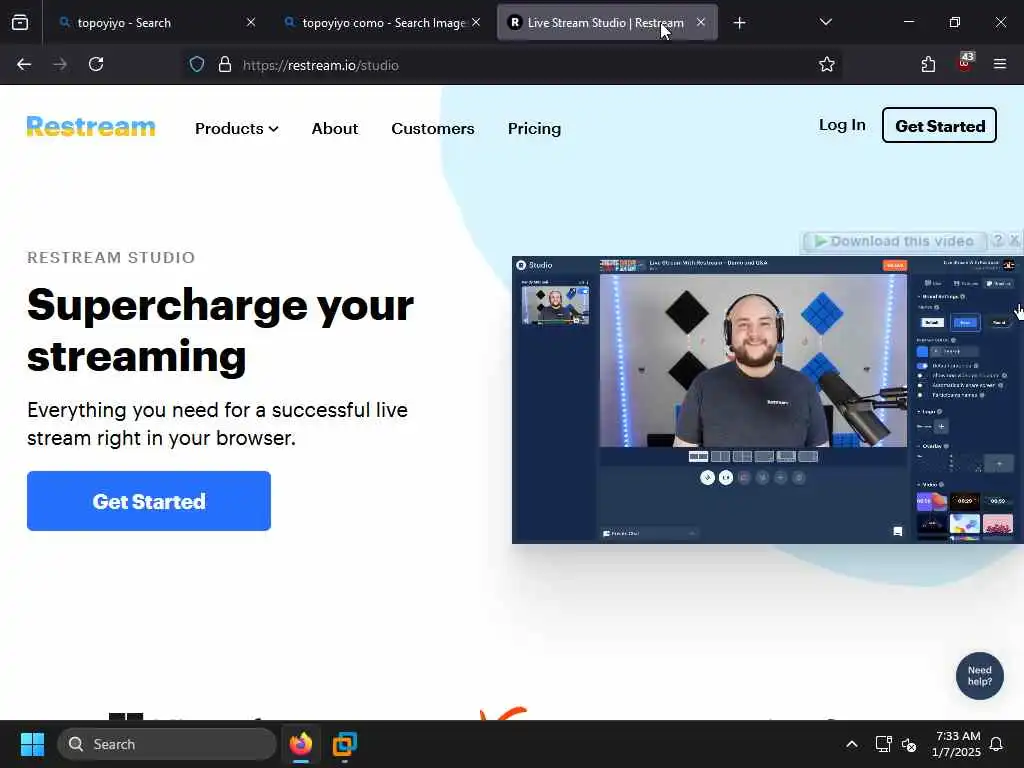Click the tracking protection shield icon
This screenshot has width=1024, height=768.
click(197, 65)
